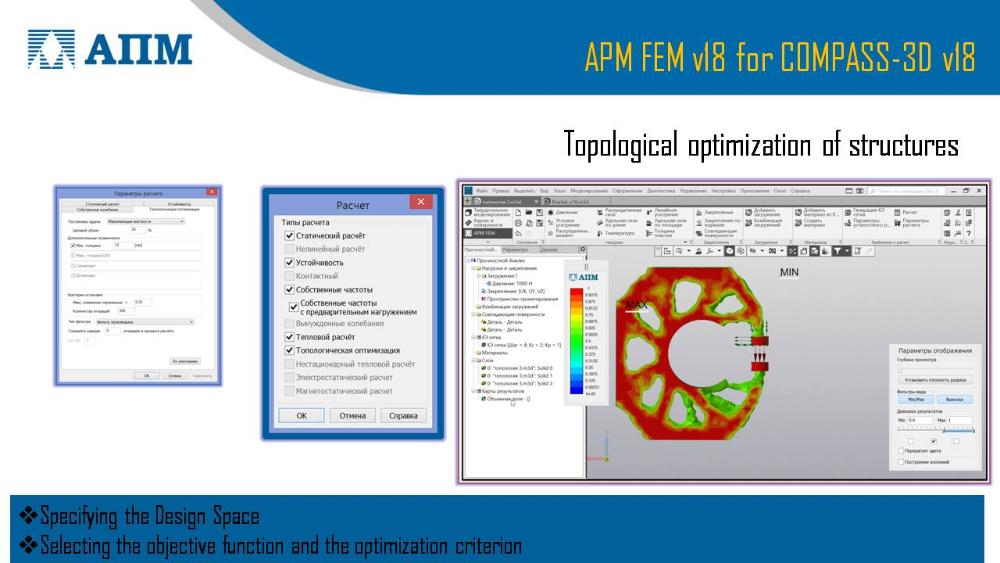Click the filter funnel icon in view toolbar
This screenshot has width=1000, height=563.
tap(838, 250)
